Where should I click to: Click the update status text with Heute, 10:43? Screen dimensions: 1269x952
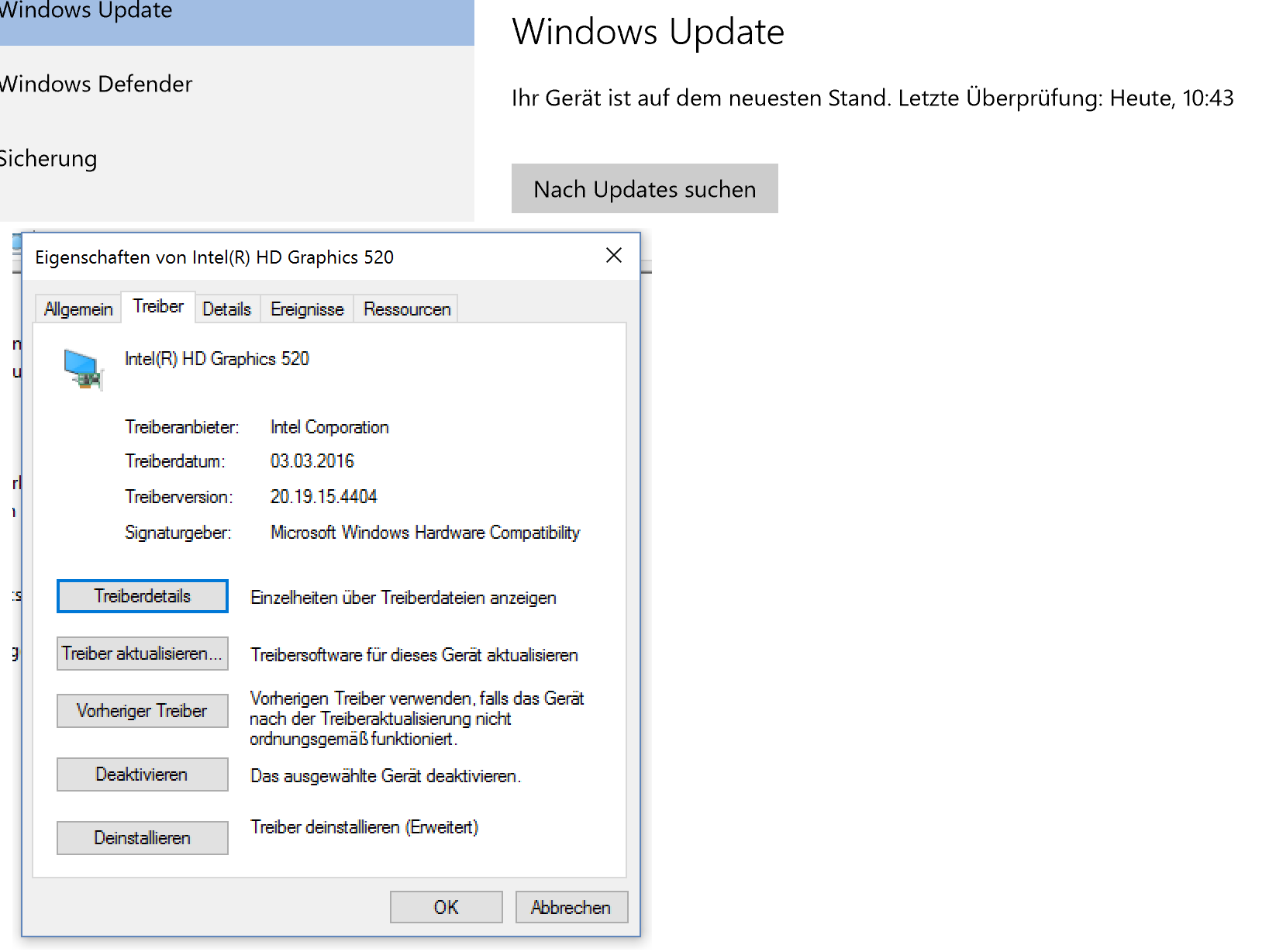873,98
